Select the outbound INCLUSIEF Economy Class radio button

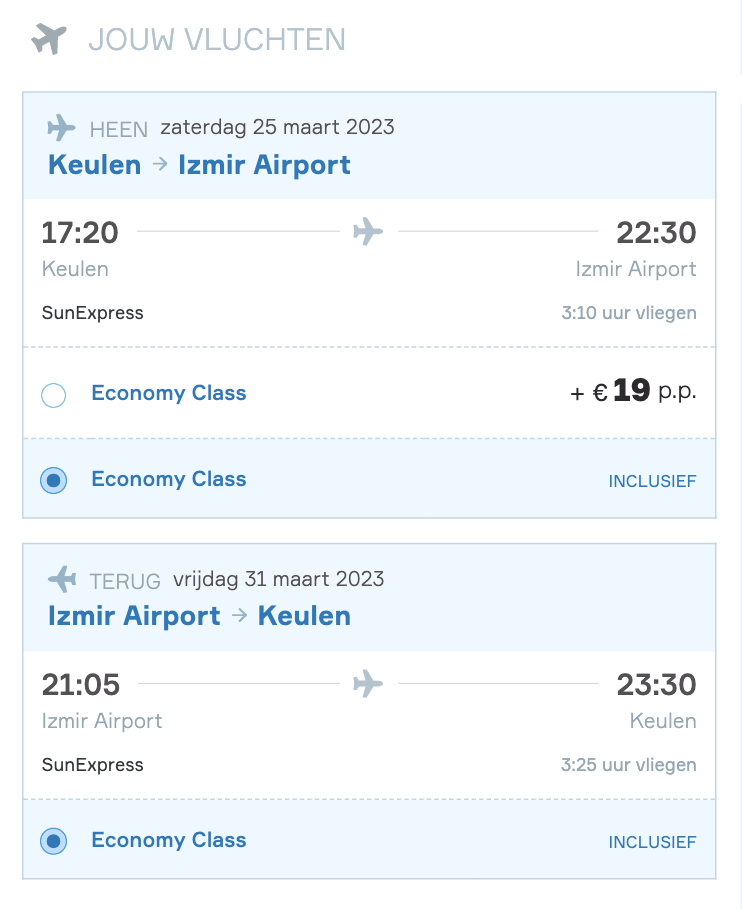pyautogui.click(x=53, y=480)
